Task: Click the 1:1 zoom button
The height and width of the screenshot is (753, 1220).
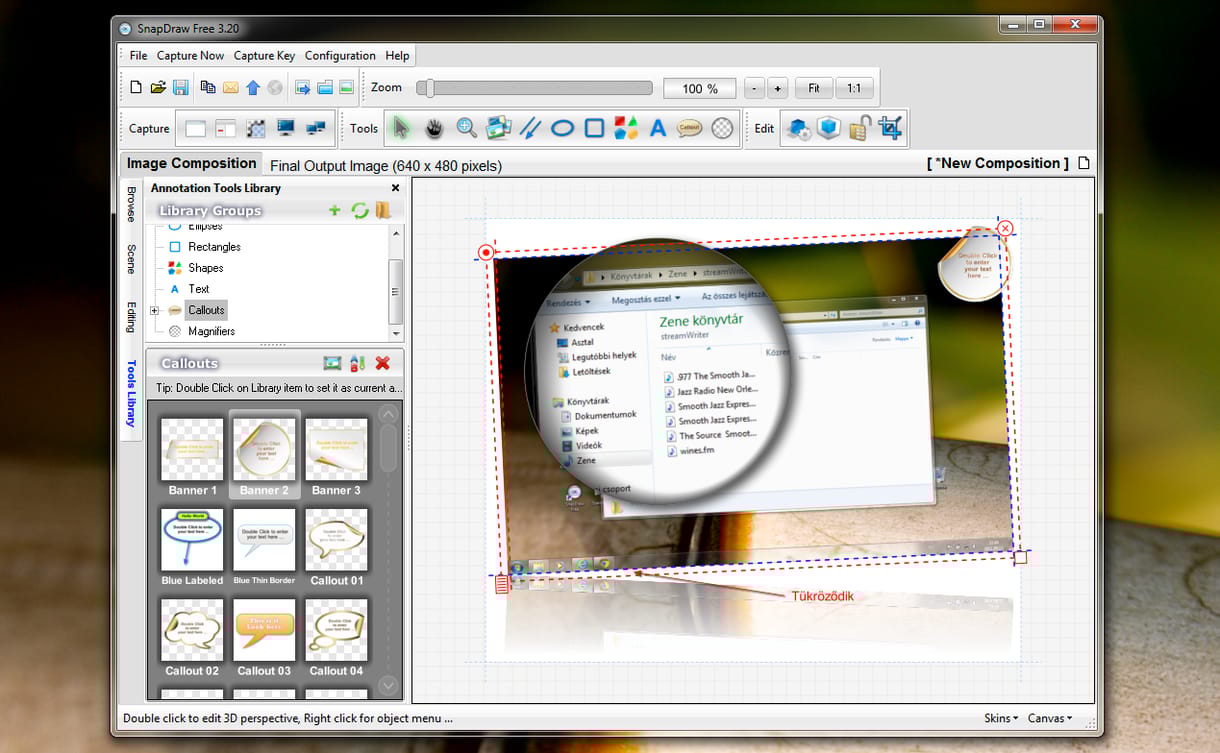Action: pos(854,88)
